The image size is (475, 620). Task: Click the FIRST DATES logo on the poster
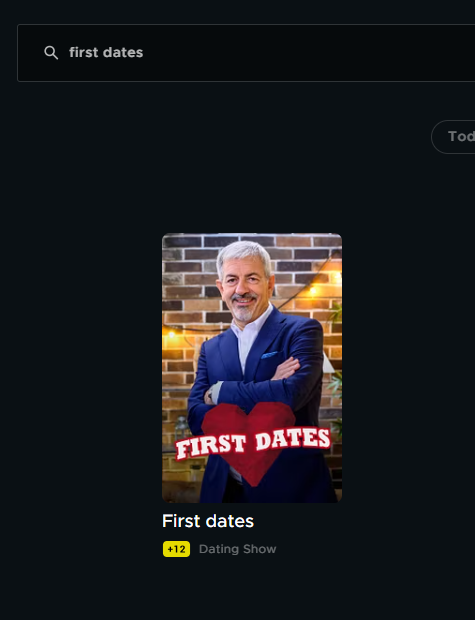(x=253, y=445)
